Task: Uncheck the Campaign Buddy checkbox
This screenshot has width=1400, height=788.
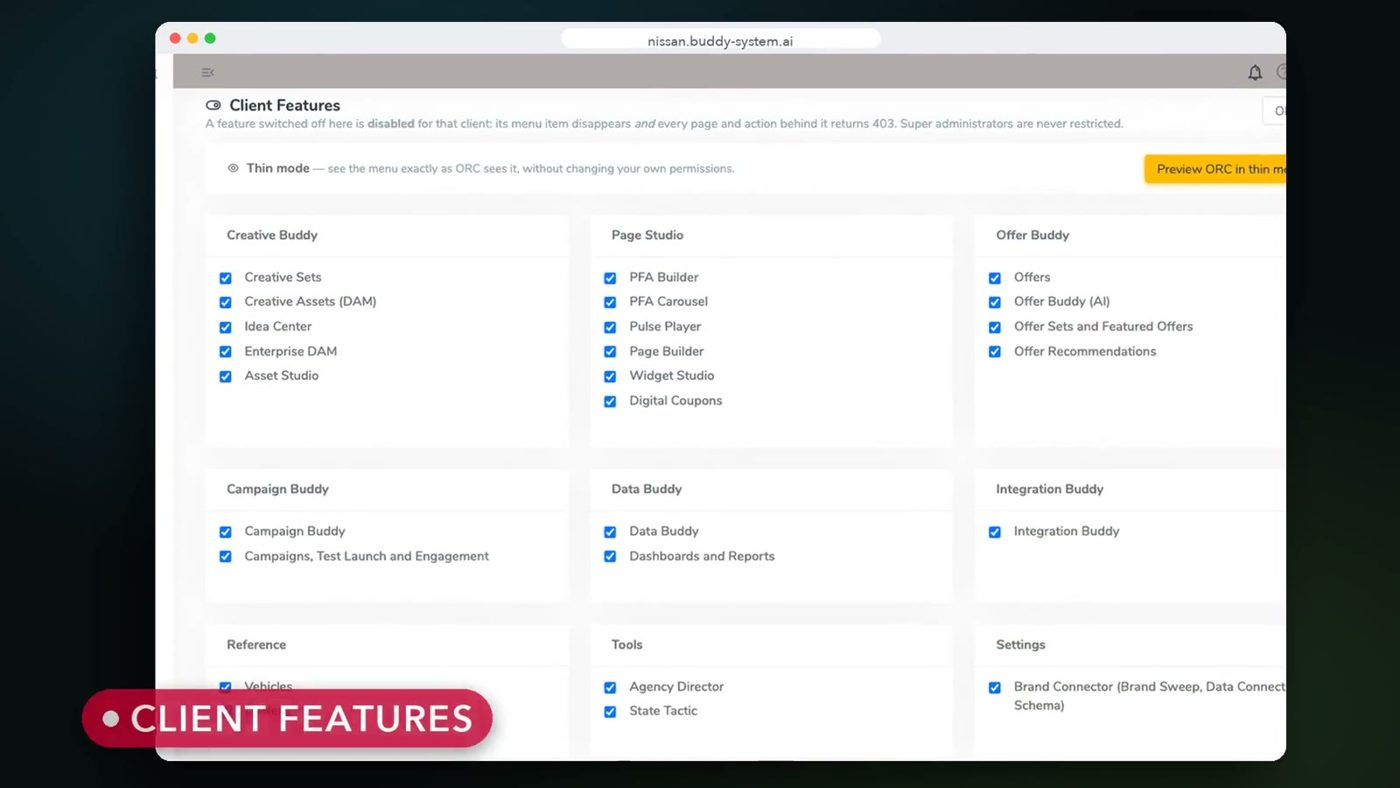Action: 225,532
